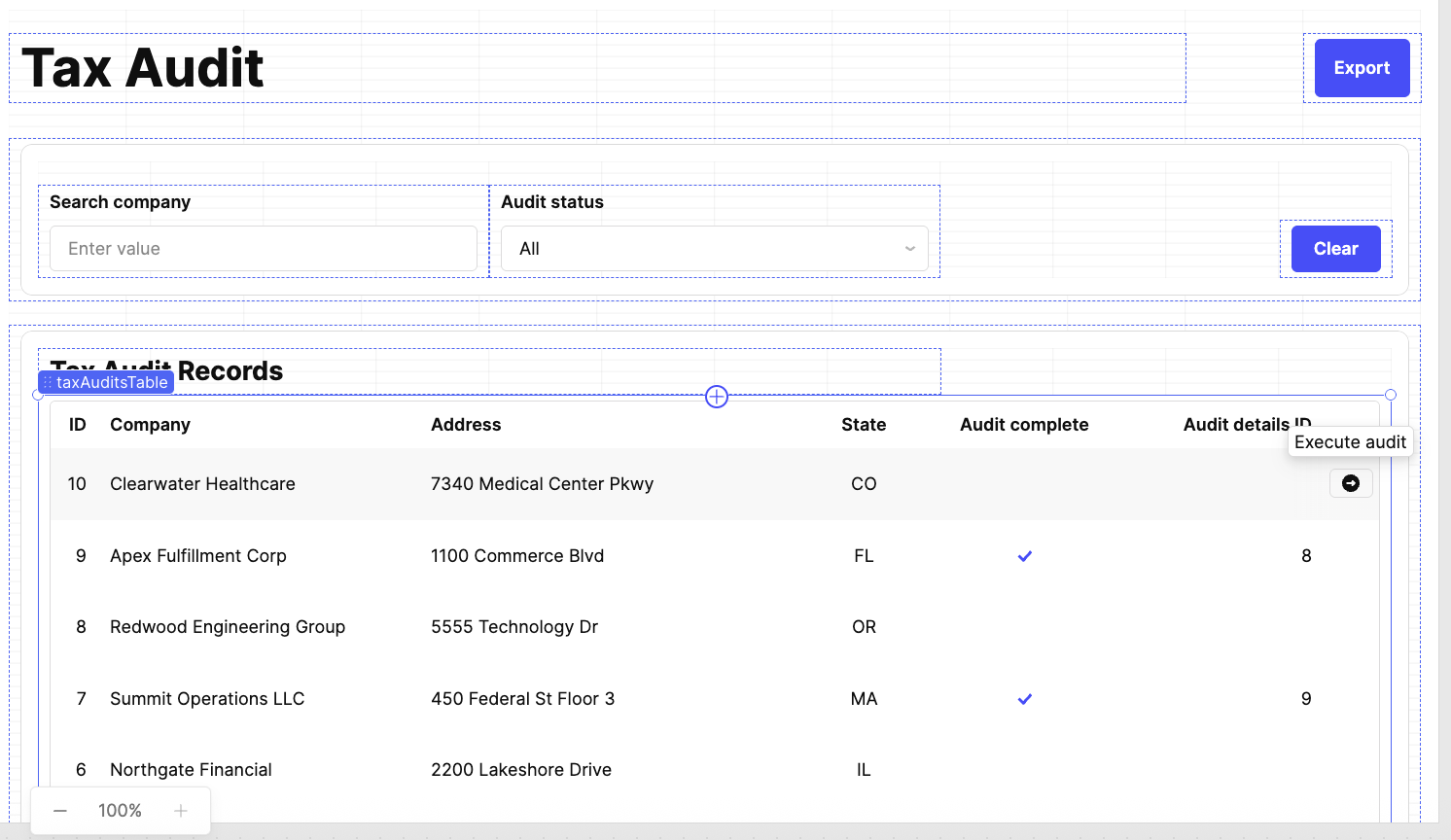
Task: Click the Execute audit arrow icon
Action: 1351,483
